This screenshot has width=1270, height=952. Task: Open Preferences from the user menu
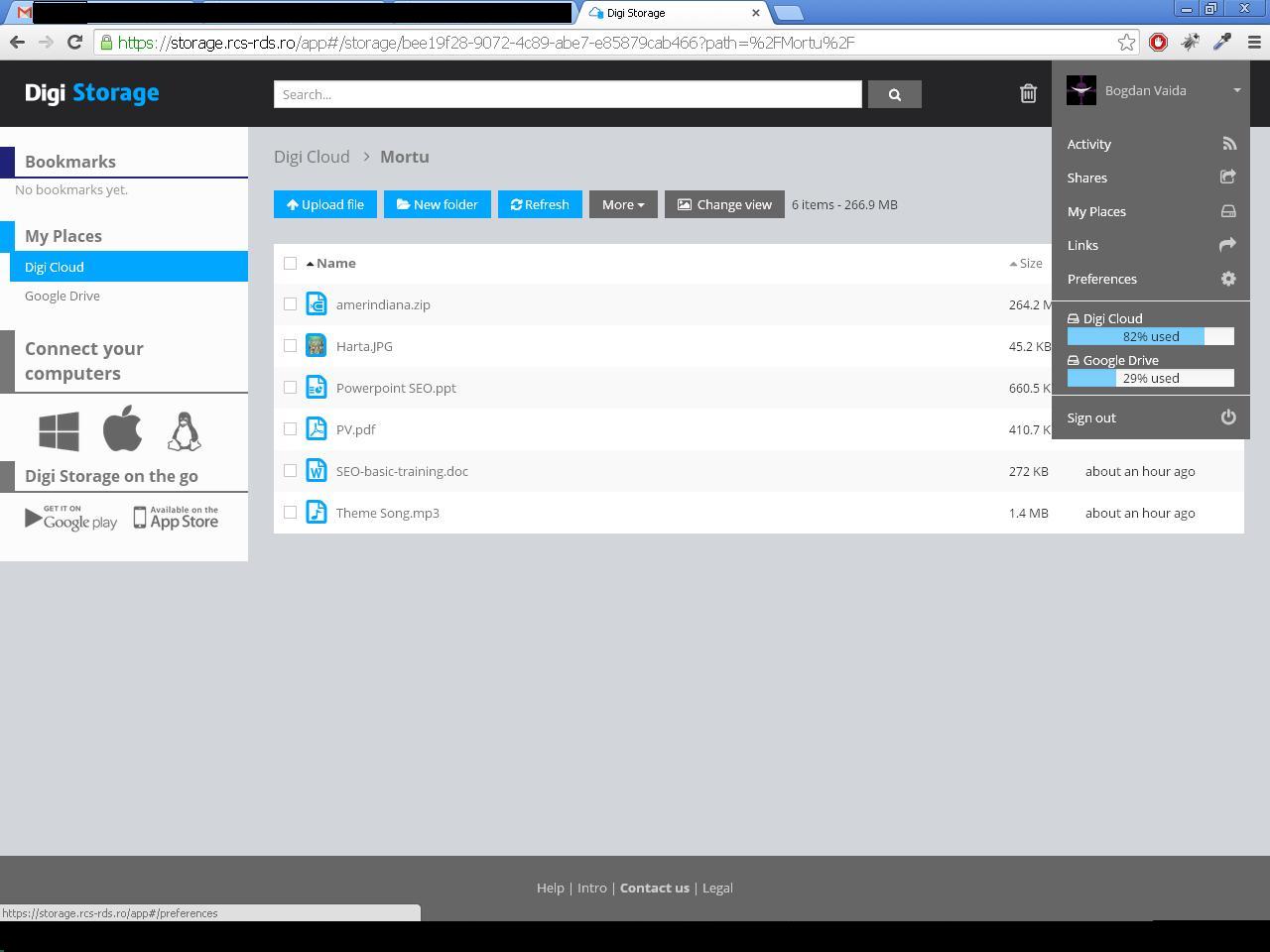pos(1102,279)
